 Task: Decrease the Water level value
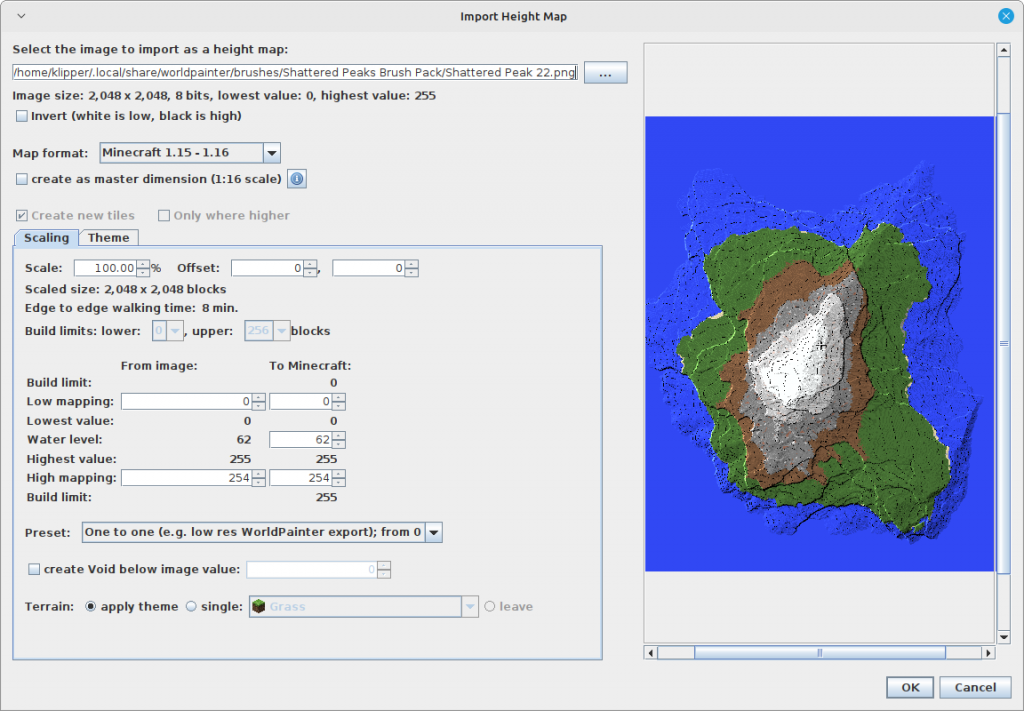[339, 444]
